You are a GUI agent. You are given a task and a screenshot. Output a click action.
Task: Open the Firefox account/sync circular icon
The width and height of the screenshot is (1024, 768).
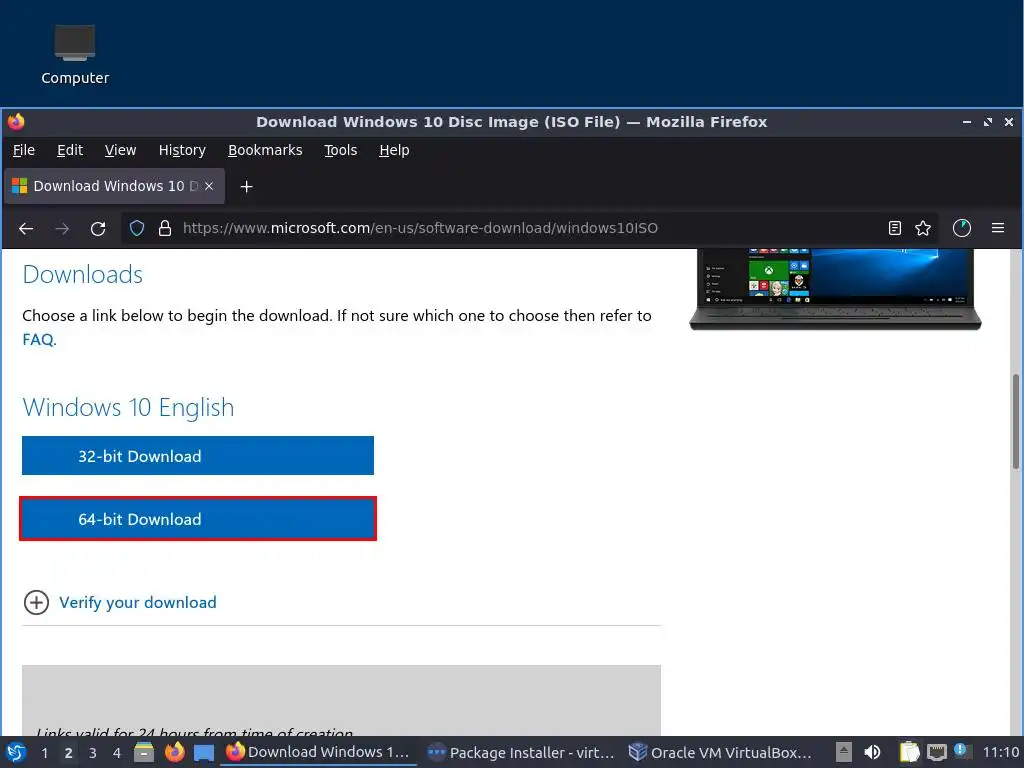point(962,228)
